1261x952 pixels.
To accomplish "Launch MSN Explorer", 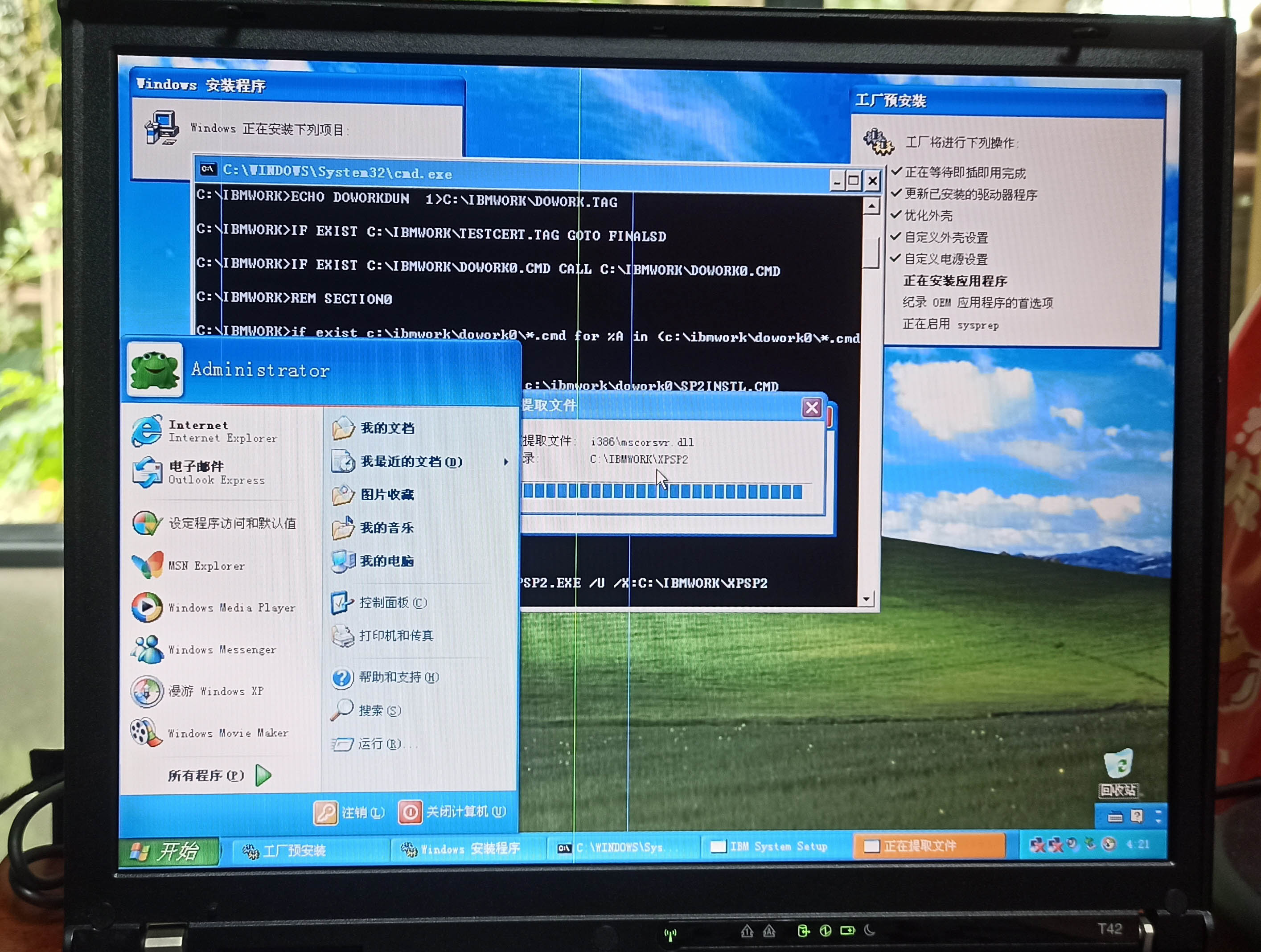I will pyautogui.click(x=189, y=566).
